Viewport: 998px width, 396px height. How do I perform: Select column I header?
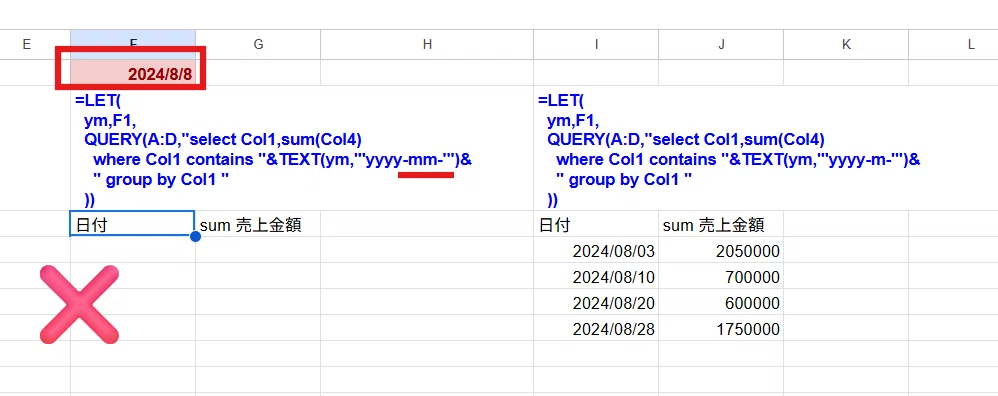pyautogui.click(x=596, y=44)
